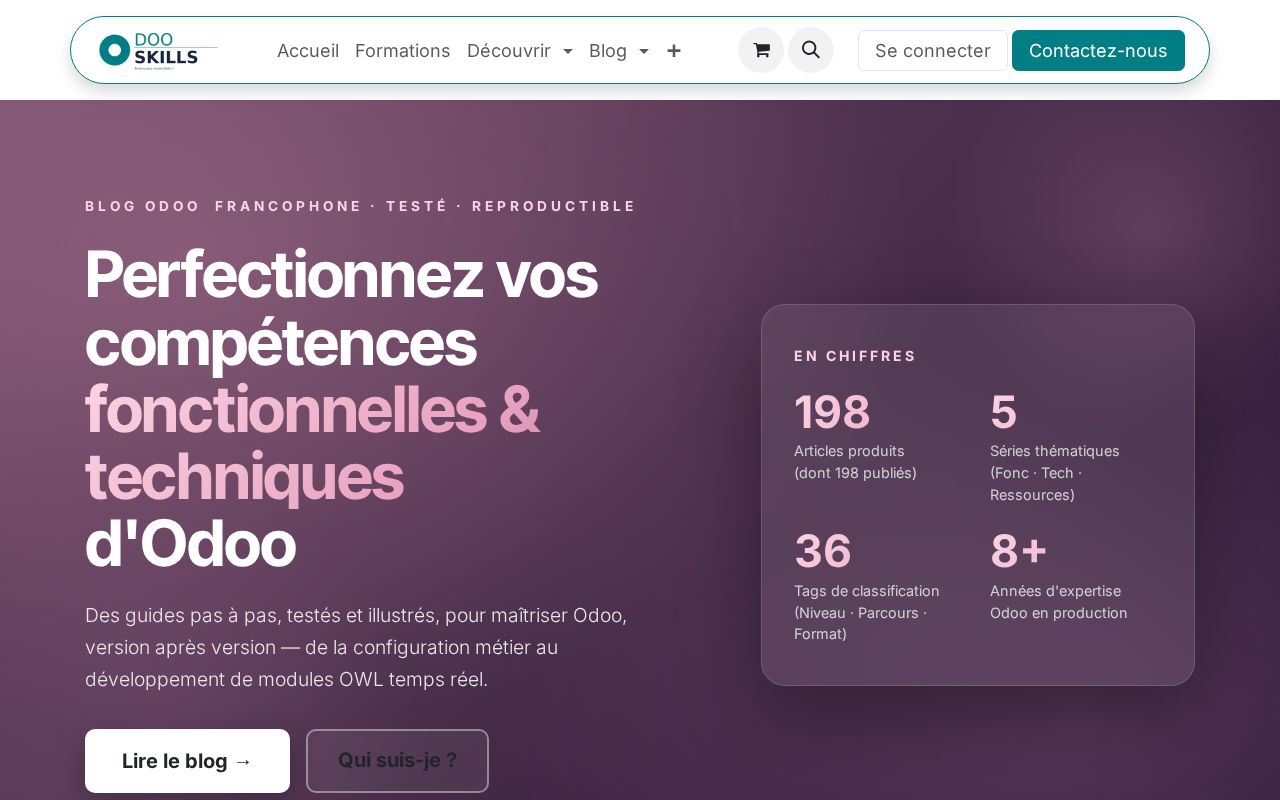Click the En chiffres card heading
This screenshot has height=800, width=1280.
pyautogui.click(x=855, y=356)
